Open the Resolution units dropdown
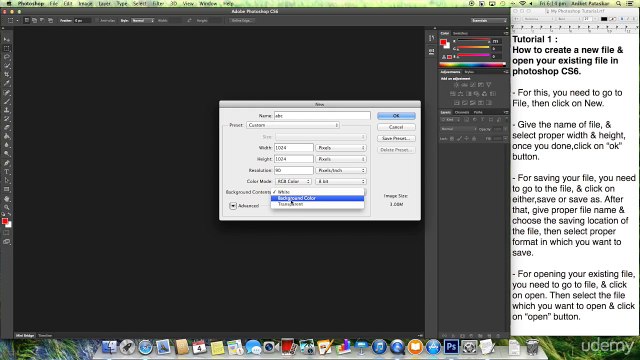640x360 pixels. [341, 170]
